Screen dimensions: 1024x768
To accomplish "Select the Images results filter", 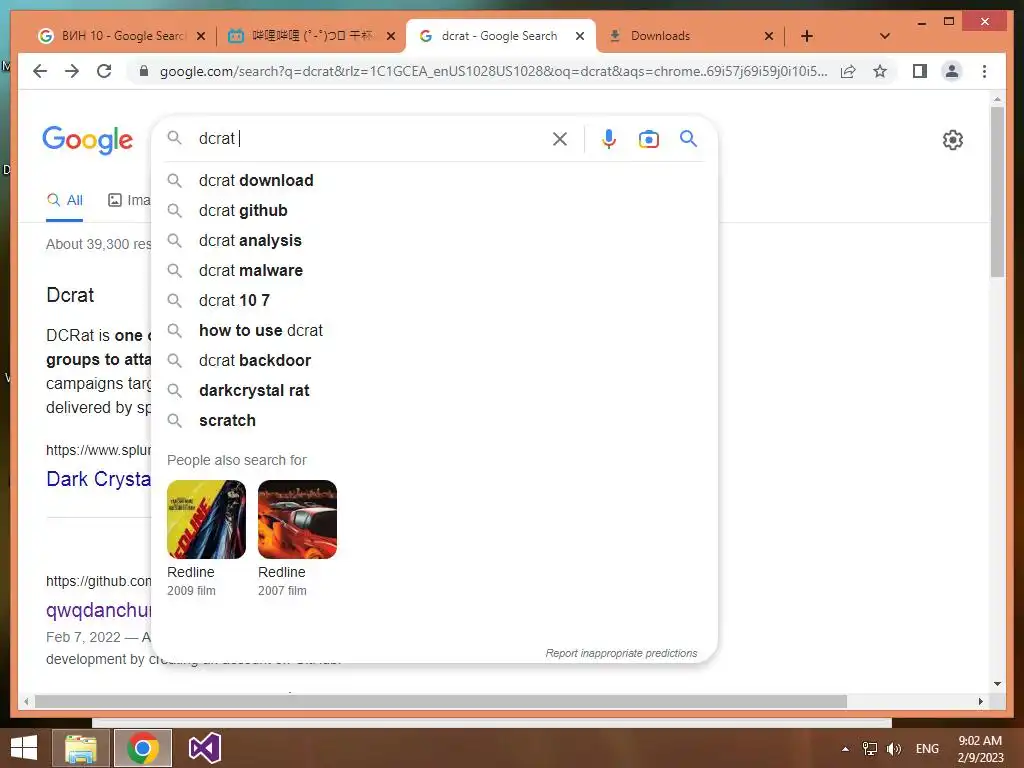I will tap(129, 200).
